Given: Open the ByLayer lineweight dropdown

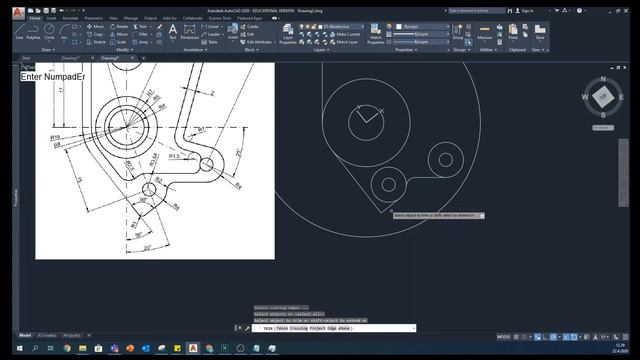Looking at the screenshot, I should point(420,34).
